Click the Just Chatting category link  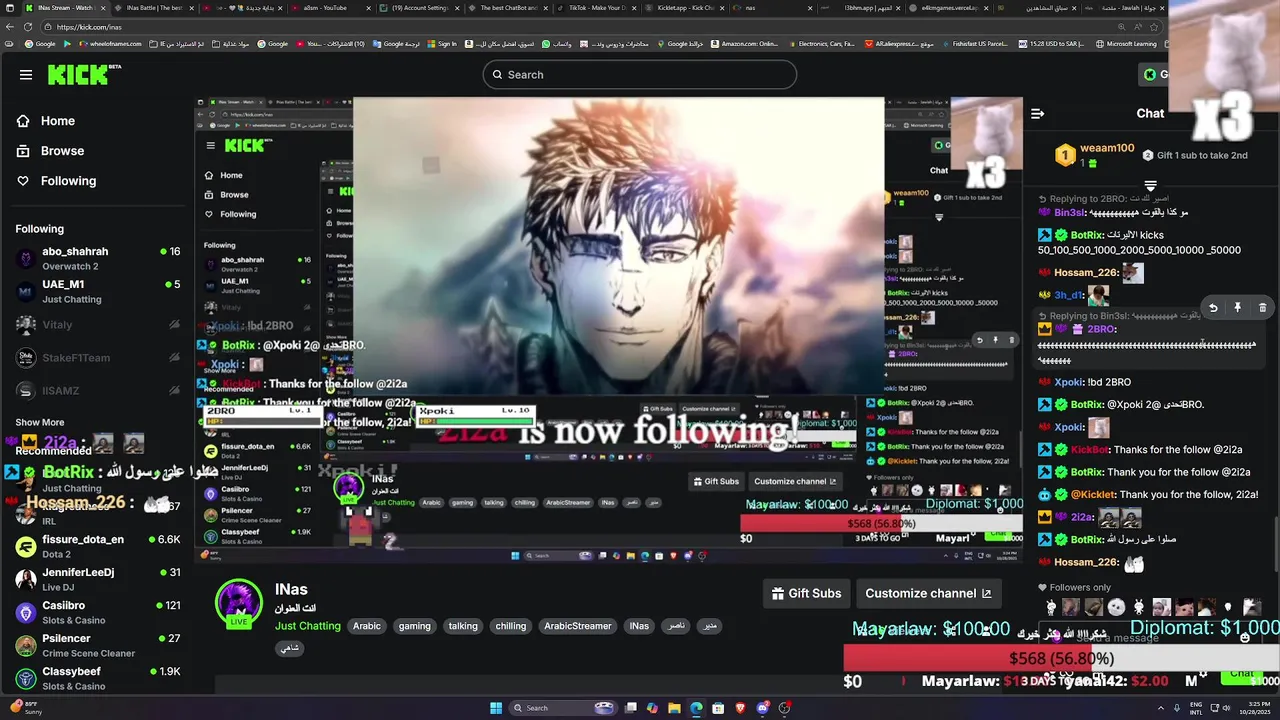click(308, 626)
